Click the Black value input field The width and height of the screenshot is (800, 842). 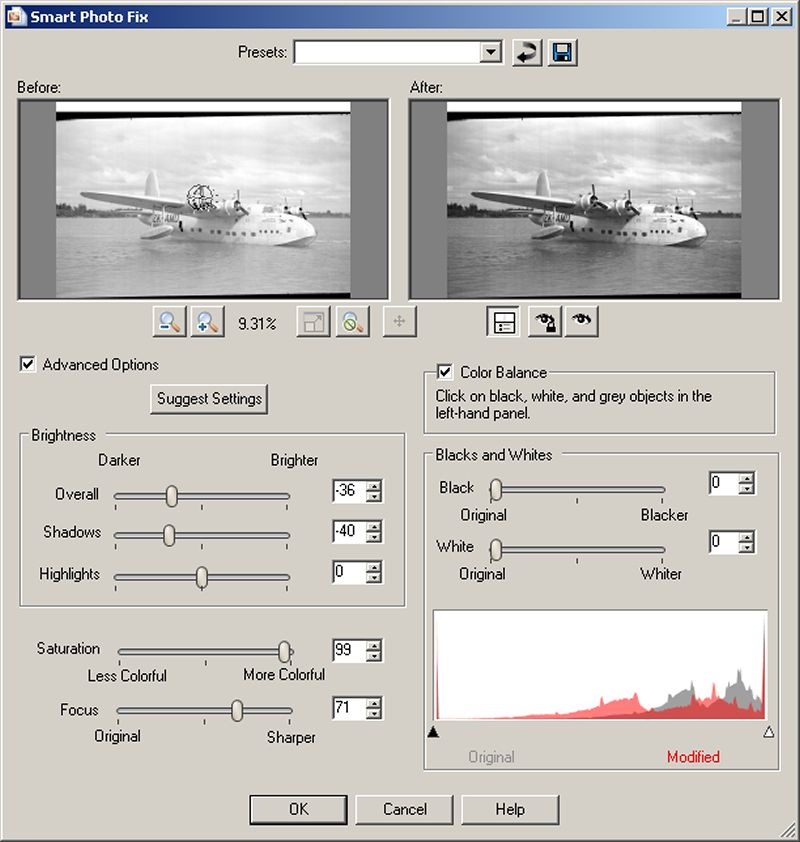click(724, 483)
